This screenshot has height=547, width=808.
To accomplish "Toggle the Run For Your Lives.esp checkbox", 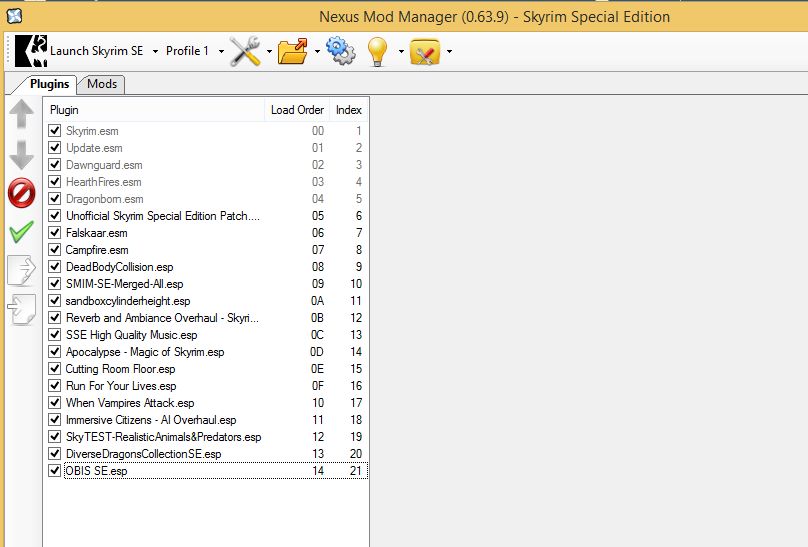I will click(55, 386).
